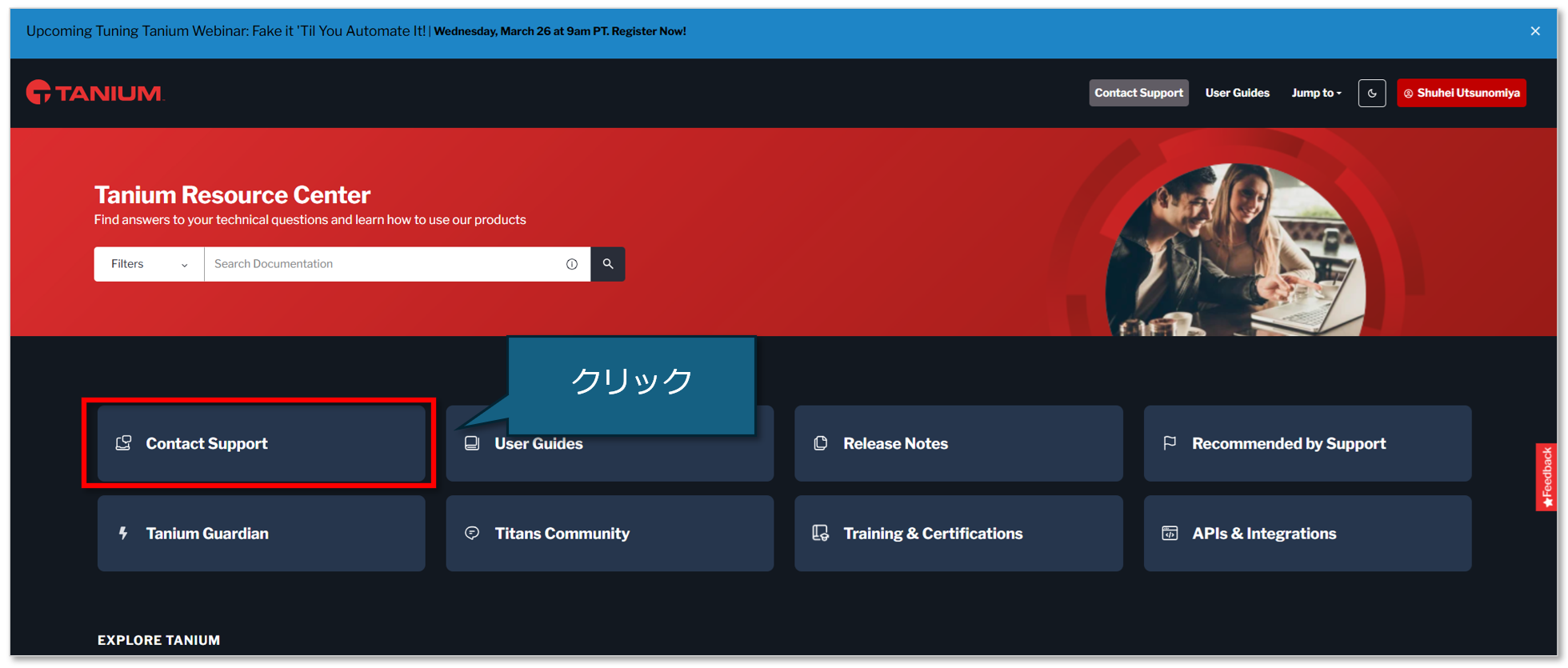Click the search info icon

(x=572, y=264)
